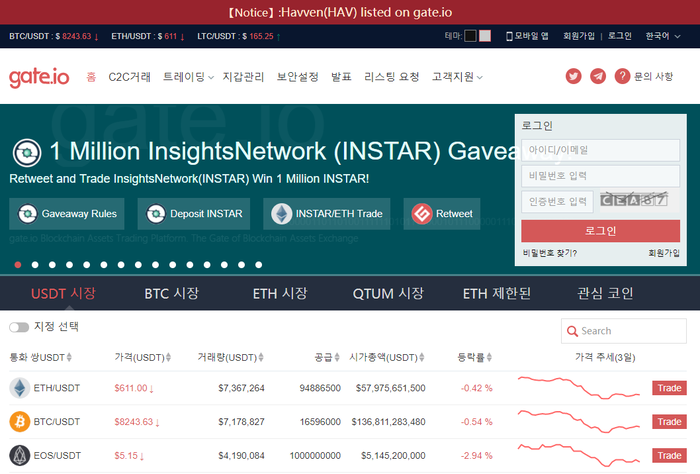Open the Telegram icon link
This screenshot has height=474, width=700.
598,76
